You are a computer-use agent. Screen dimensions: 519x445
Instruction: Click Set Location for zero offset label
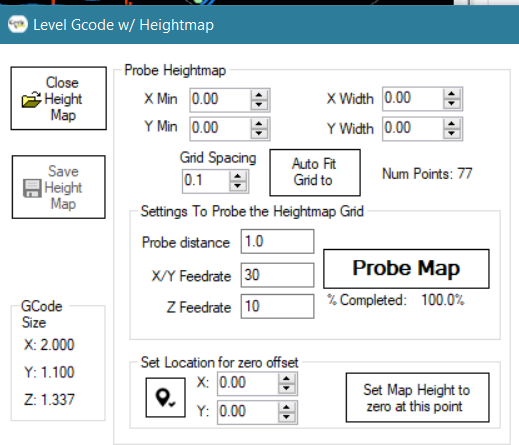(219, 363)
